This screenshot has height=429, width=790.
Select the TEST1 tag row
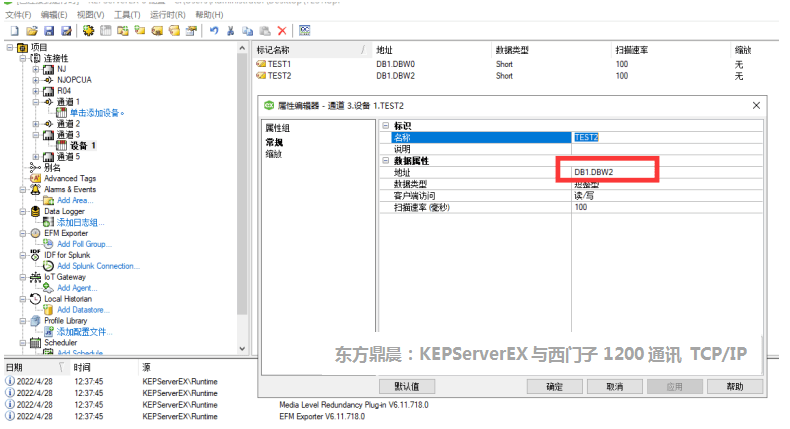279,64
